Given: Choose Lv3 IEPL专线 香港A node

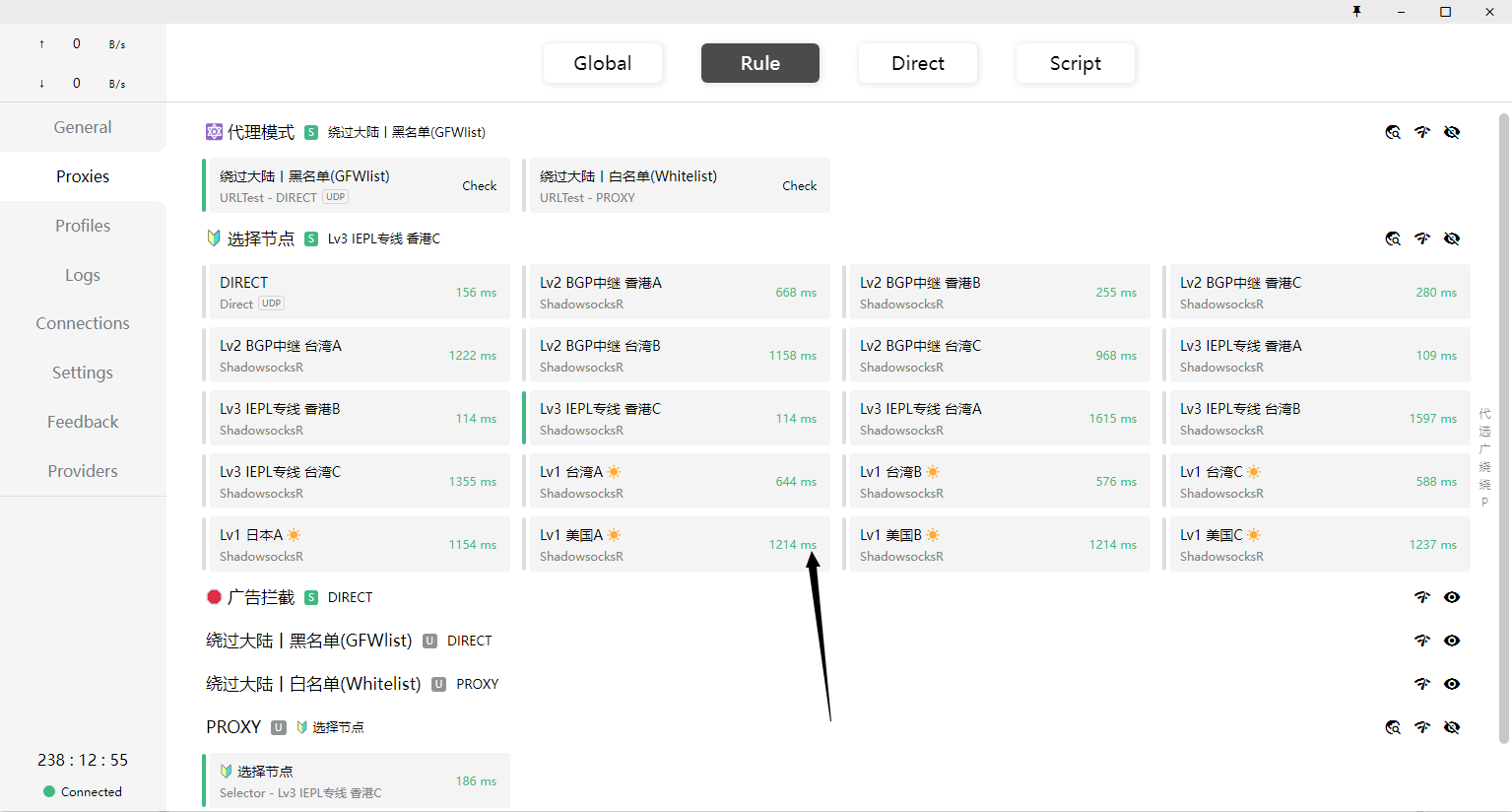Looking at the screenshot, I should [x=1317, y=355].
